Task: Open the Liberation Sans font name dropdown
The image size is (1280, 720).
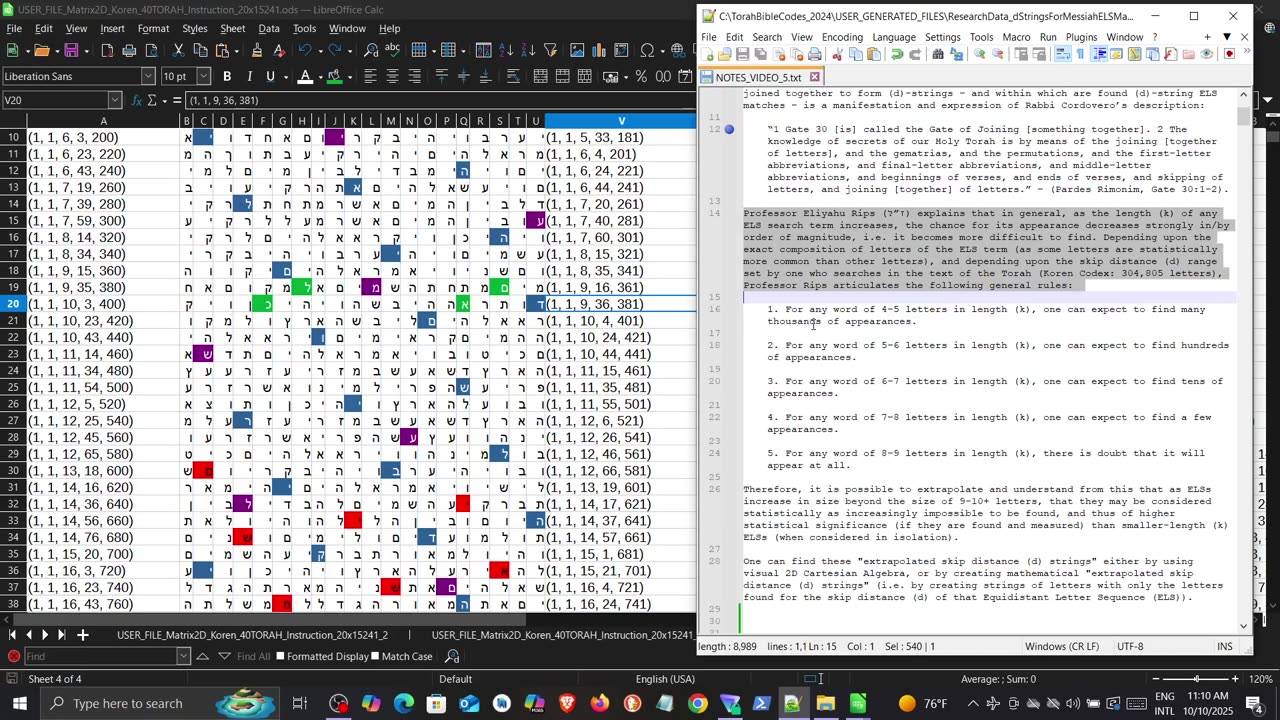Action: [x=148, y=76]
